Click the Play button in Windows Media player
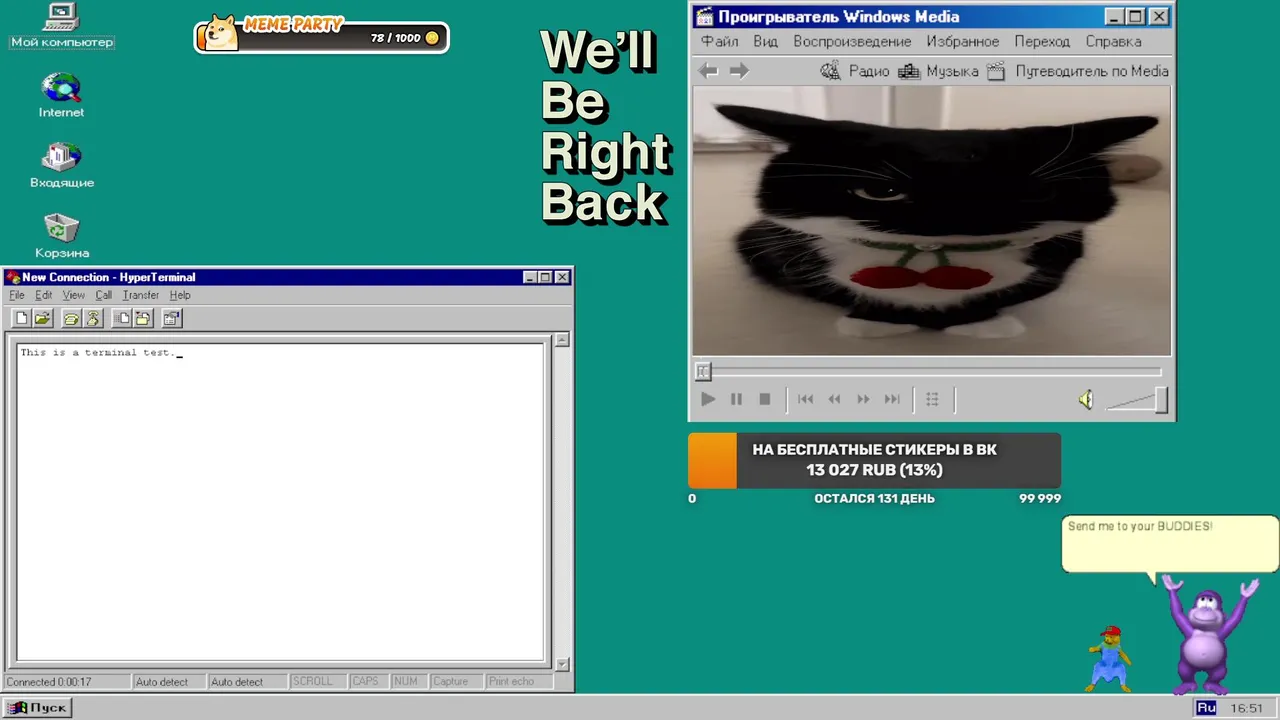This screenshot has width=1280, height=720. (708, 399)
